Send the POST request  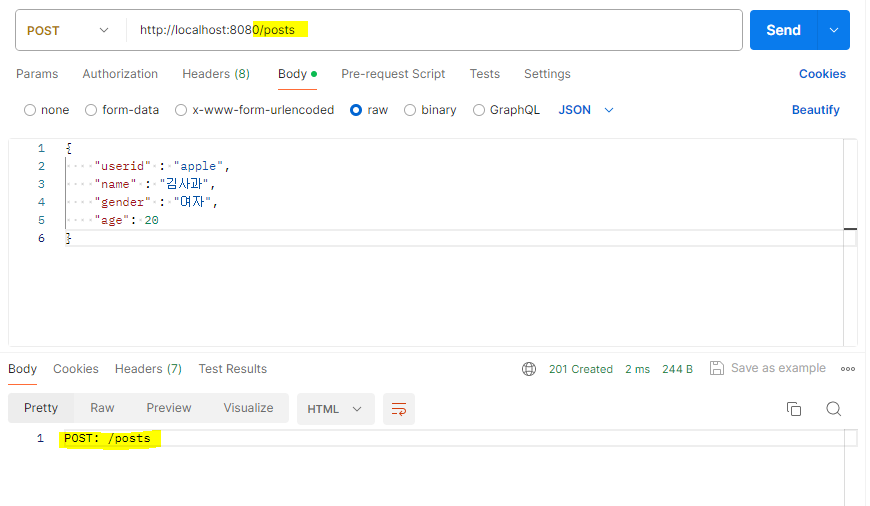[783, 30]
